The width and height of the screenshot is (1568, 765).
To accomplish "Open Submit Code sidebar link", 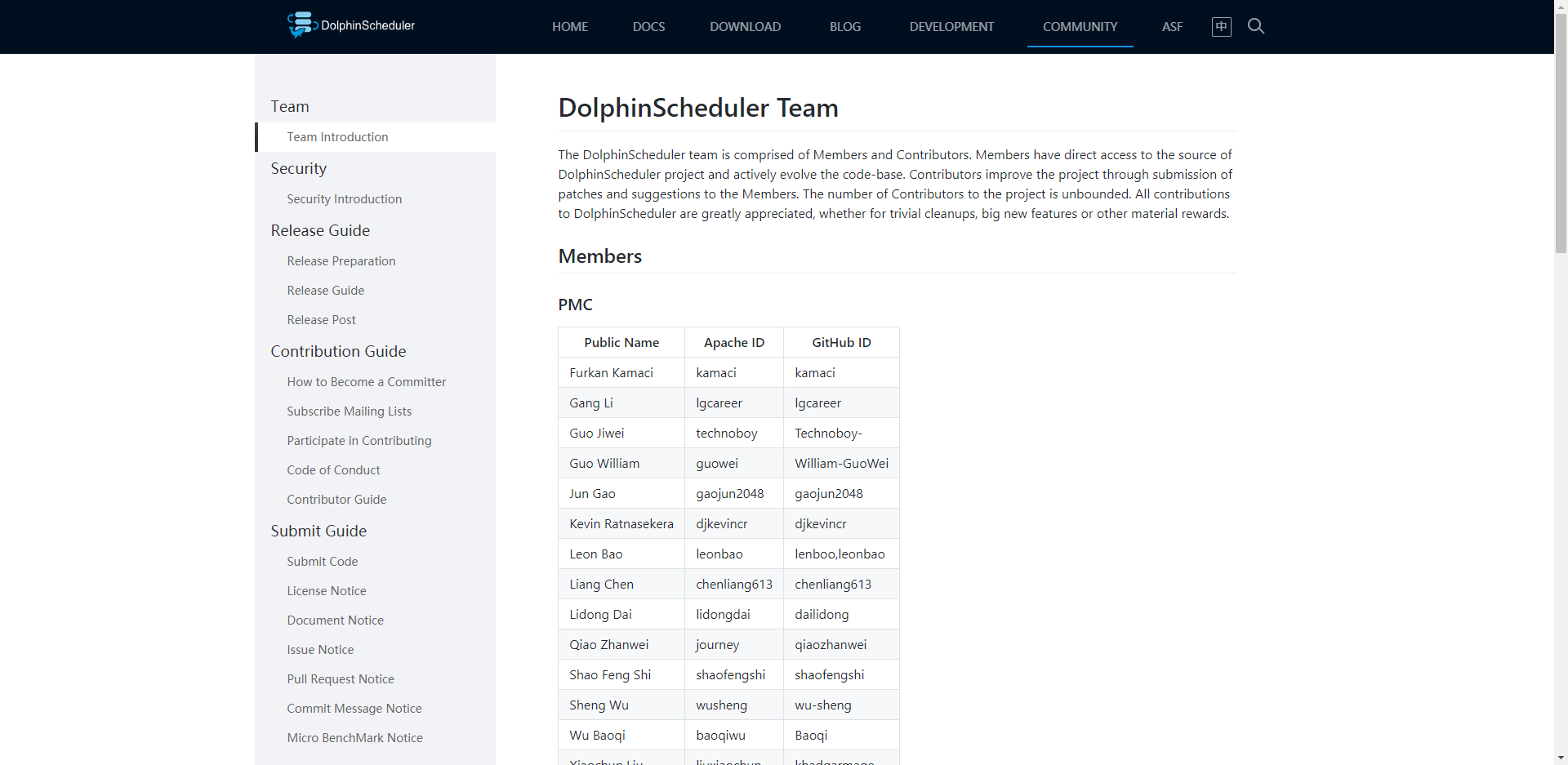I will [x=322, y=562].
